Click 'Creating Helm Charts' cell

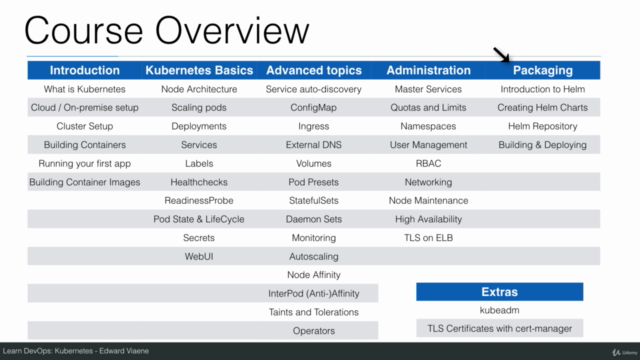tap(542, 107)
